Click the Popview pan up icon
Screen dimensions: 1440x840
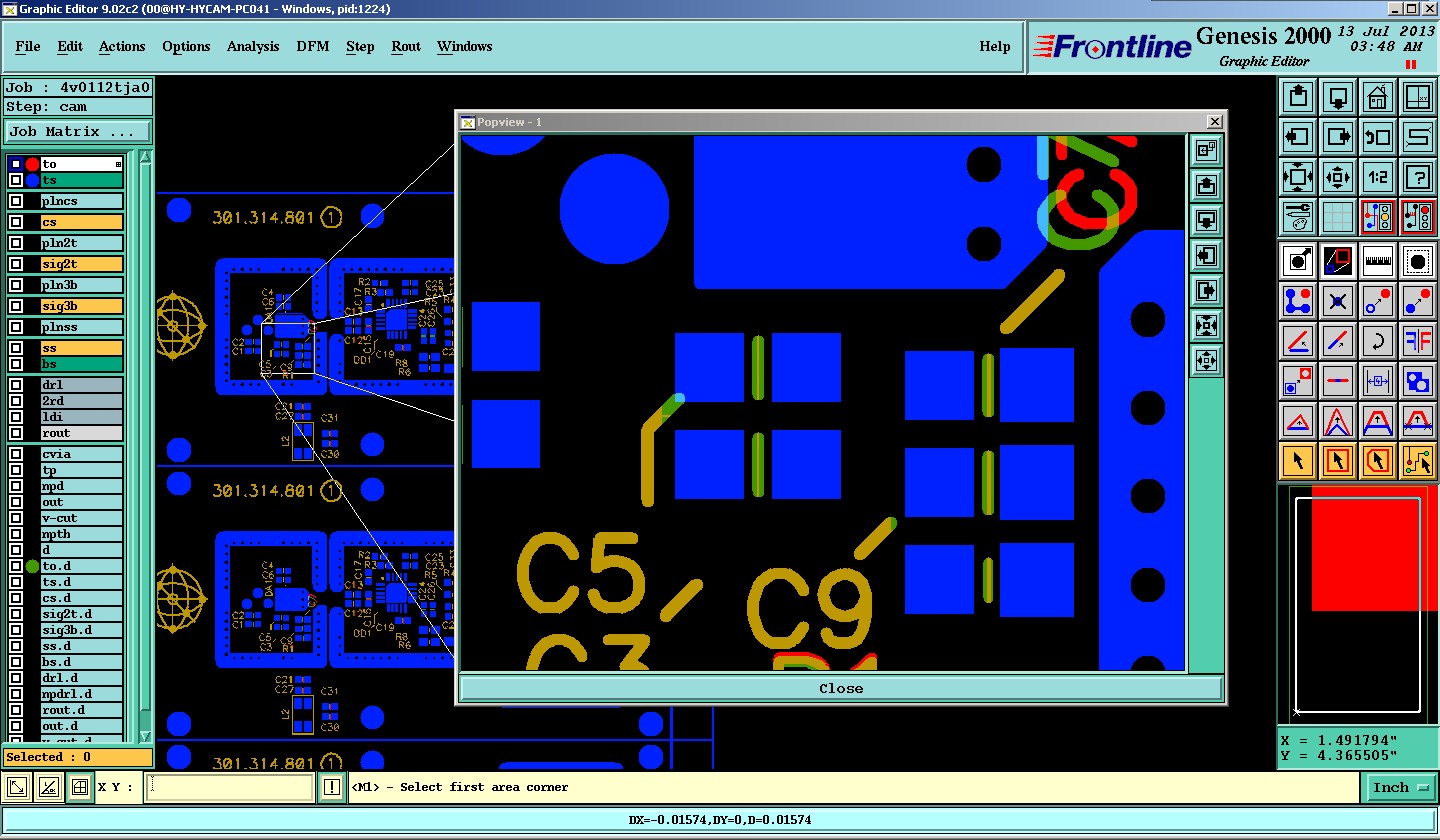pos(1206,186)
